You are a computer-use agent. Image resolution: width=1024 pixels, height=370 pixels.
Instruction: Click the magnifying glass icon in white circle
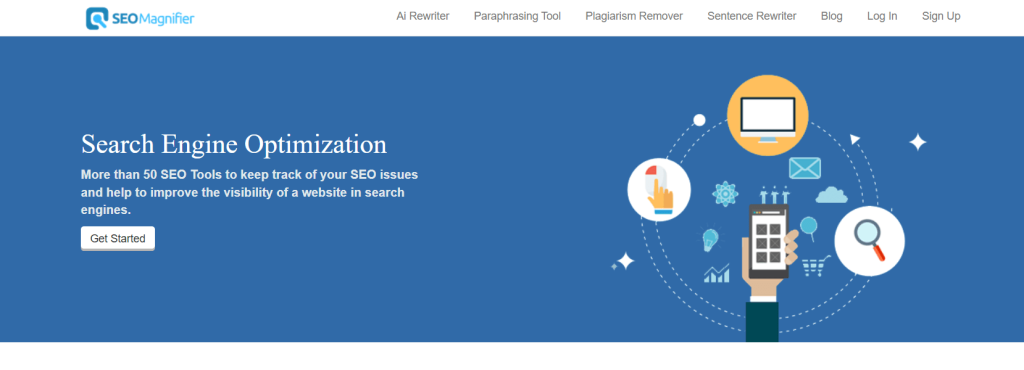pos(869,241)
